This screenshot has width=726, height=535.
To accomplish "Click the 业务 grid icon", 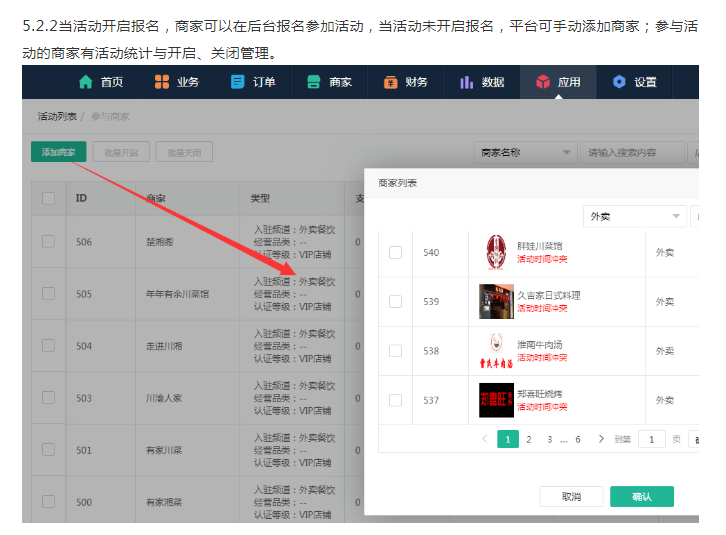I will (x=161, y=82).
